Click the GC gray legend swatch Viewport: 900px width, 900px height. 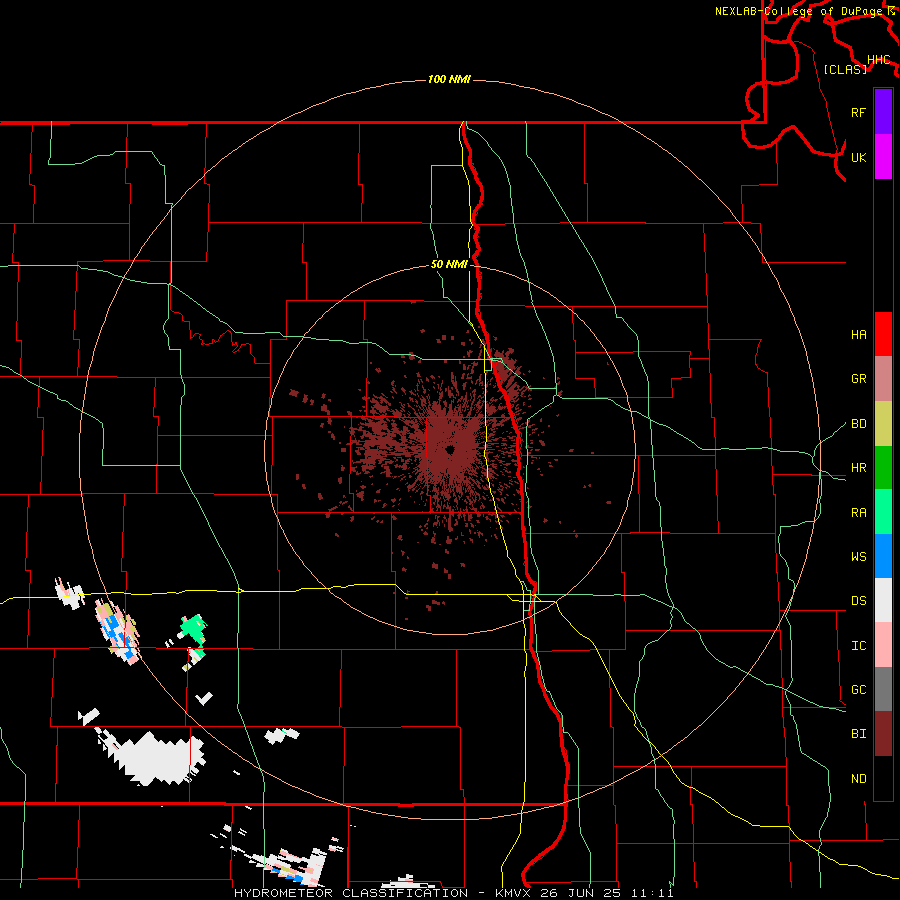click(883, 689)
